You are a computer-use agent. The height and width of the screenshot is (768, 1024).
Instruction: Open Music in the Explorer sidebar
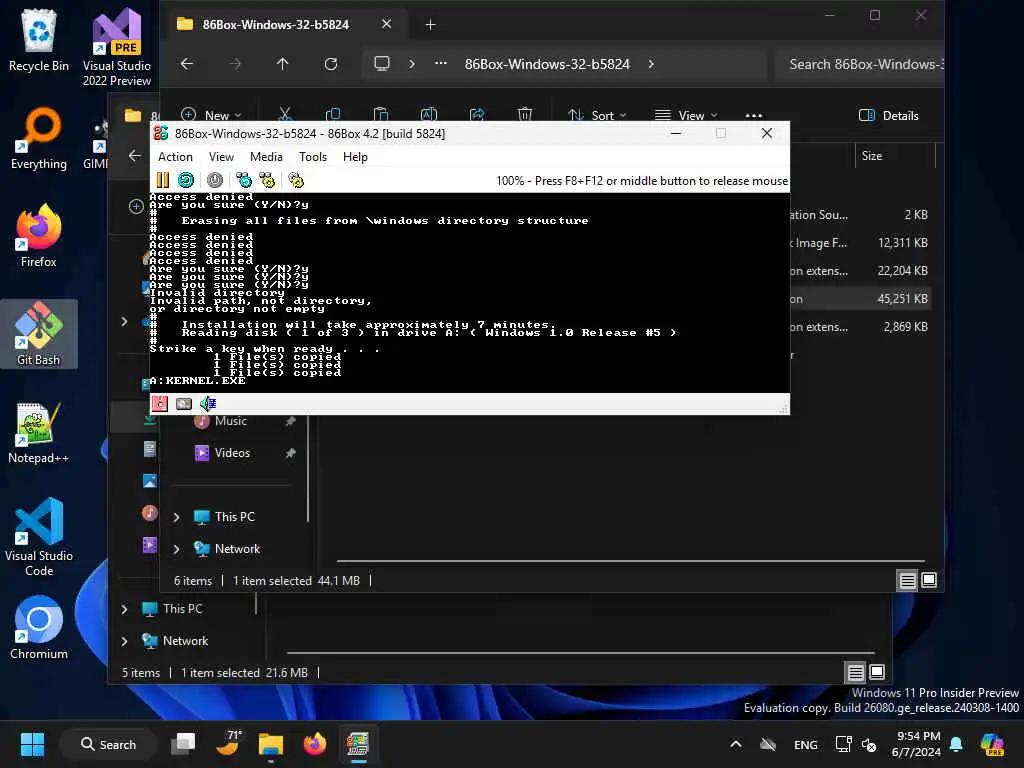[231, 421]
